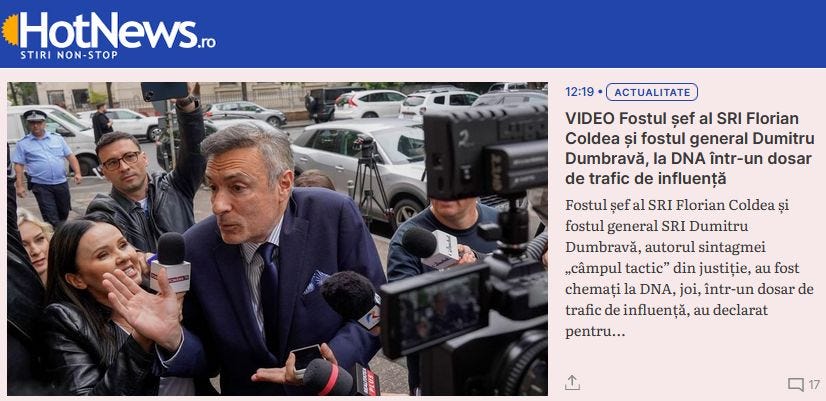Click the camera's LCD screen in the photo
Image resolution: width=826 pixels, height=401 pixels.
[437, 308]
